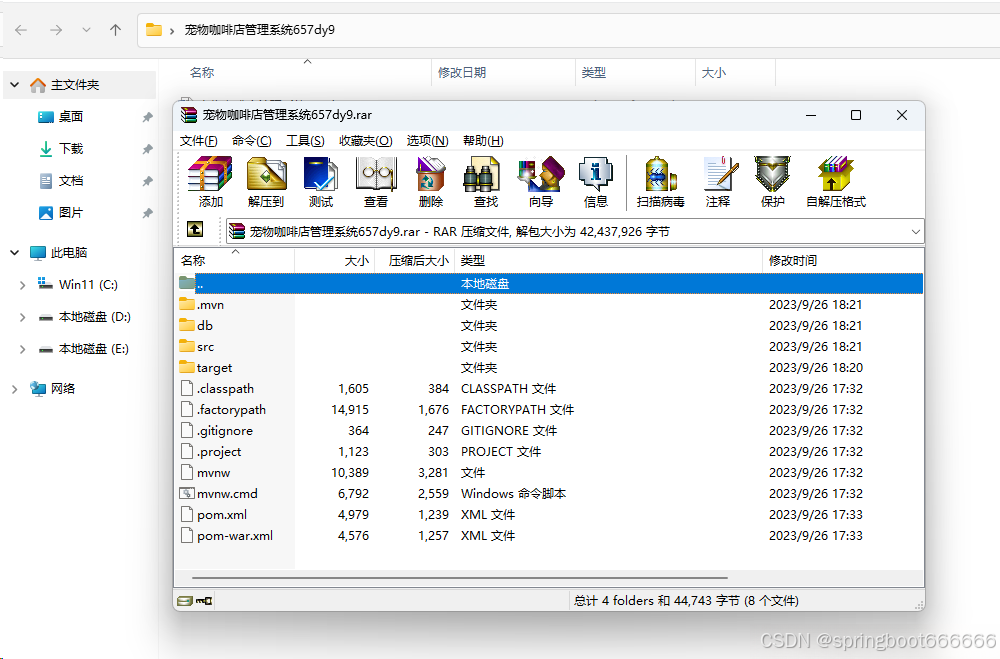Open the Commands (命令) menu
The width and height of the screenshot is (1000, 659).
point(251,140)
